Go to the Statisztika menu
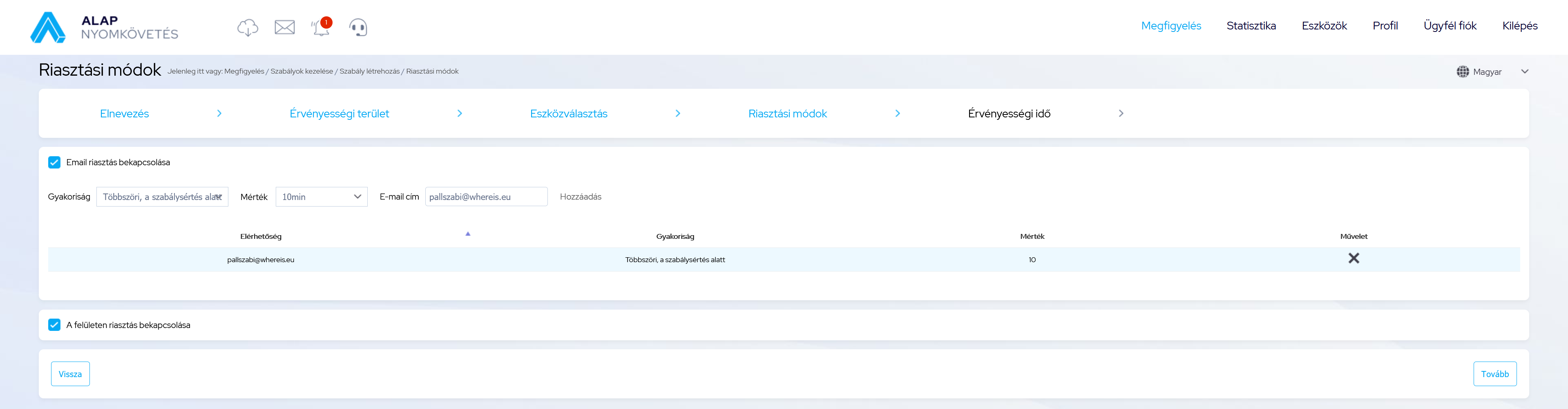The height and width of the screenshot is (409, 1568). click(x=1251, y=26)
